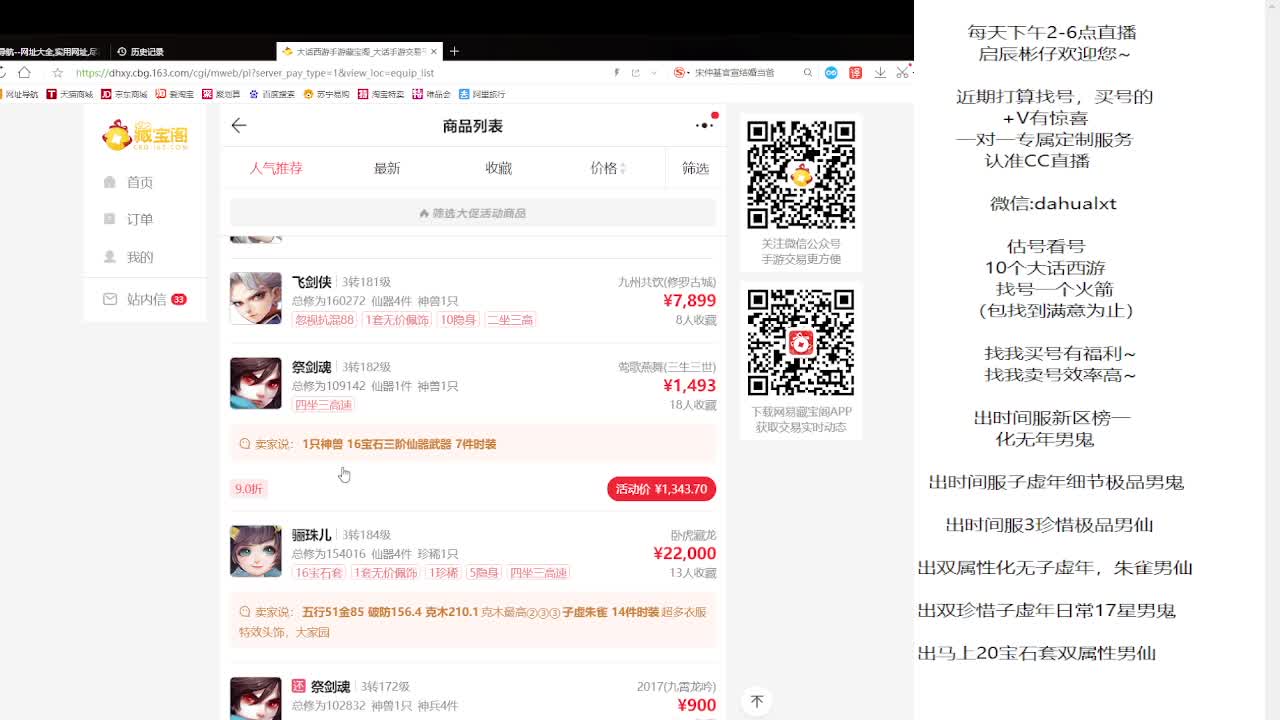The height and width of the screenshot is (720, 1280).
Task: Select the 最新 tab
Action: 387,168
